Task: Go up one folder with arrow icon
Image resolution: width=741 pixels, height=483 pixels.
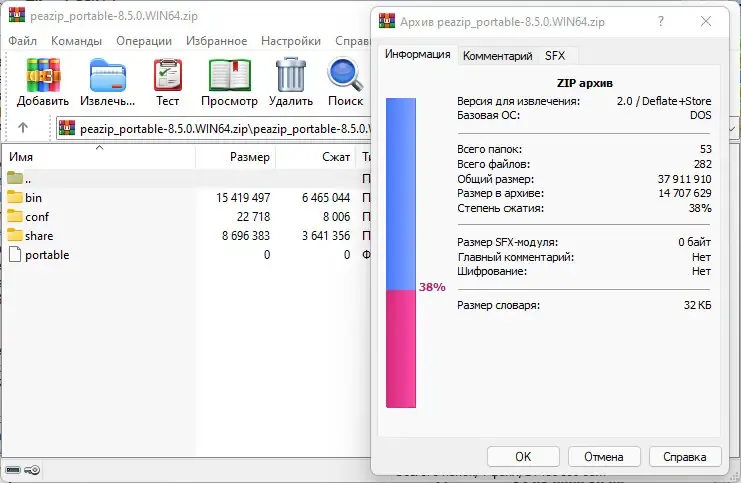Action: (x=23, y=127)
